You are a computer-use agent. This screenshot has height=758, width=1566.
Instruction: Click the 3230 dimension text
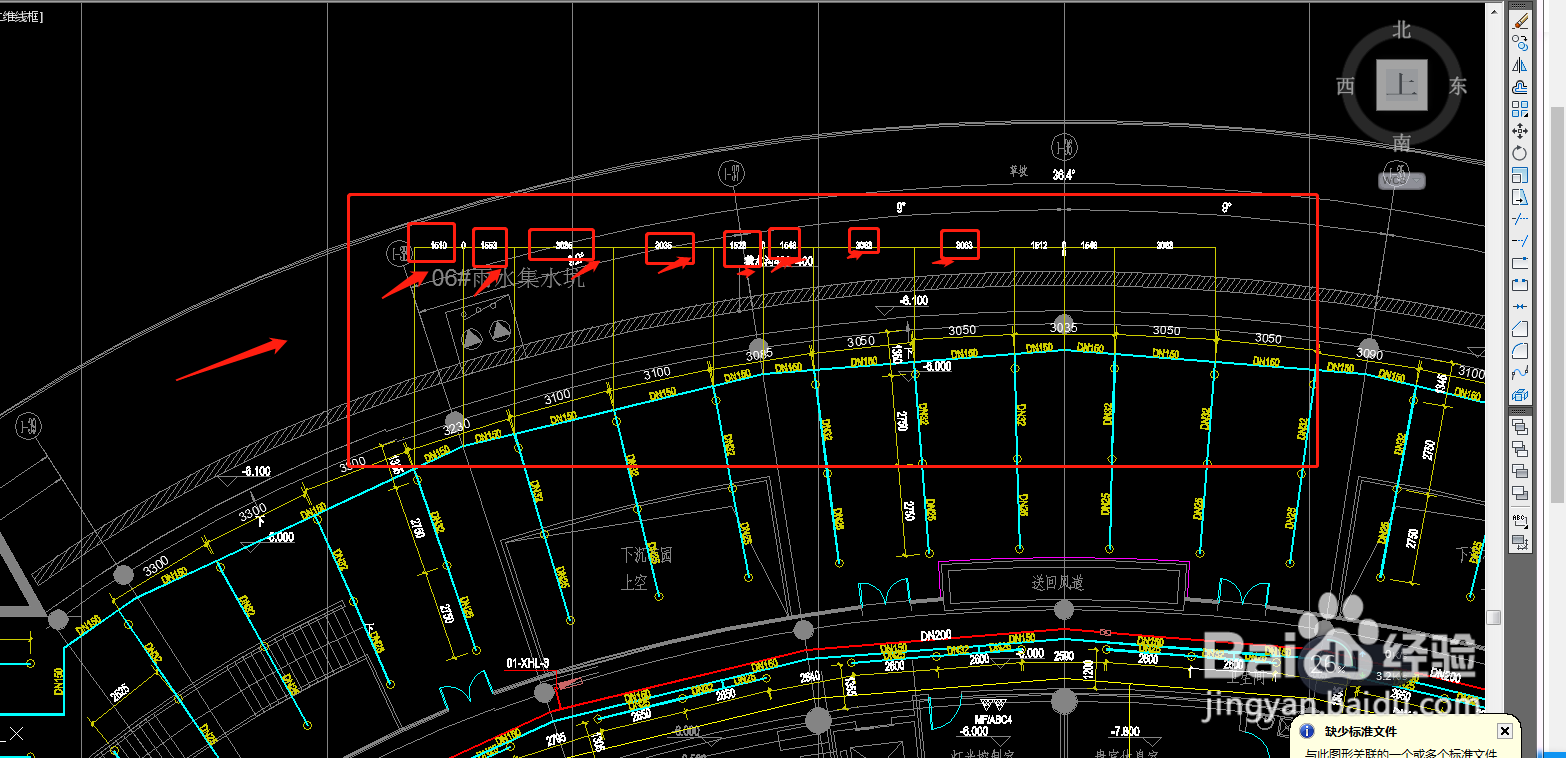456,425
